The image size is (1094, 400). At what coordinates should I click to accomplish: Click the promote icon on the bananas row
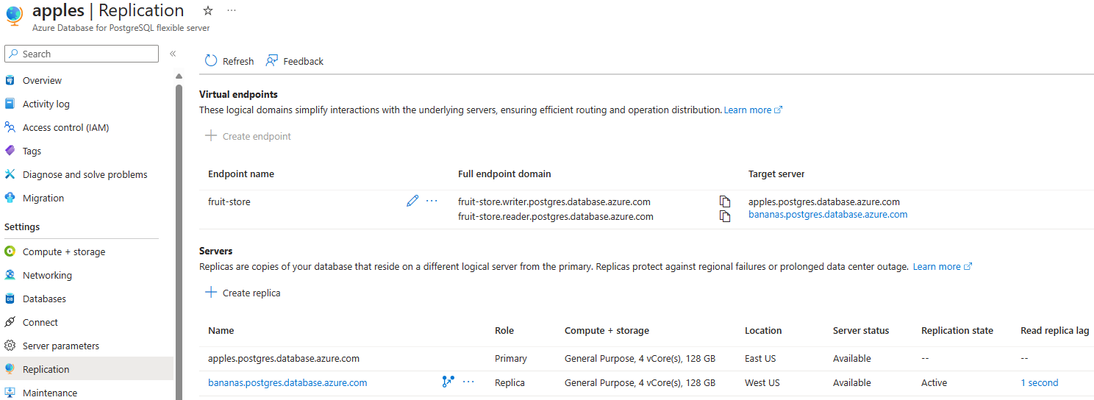tap(448, 382)
